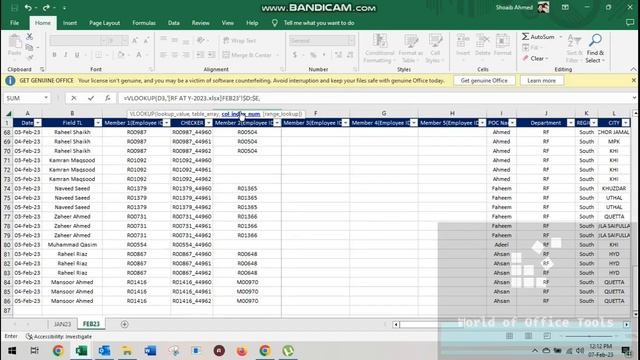Toggle Bold formatting button
Screen dimensions: 640x360
(54, 55)
